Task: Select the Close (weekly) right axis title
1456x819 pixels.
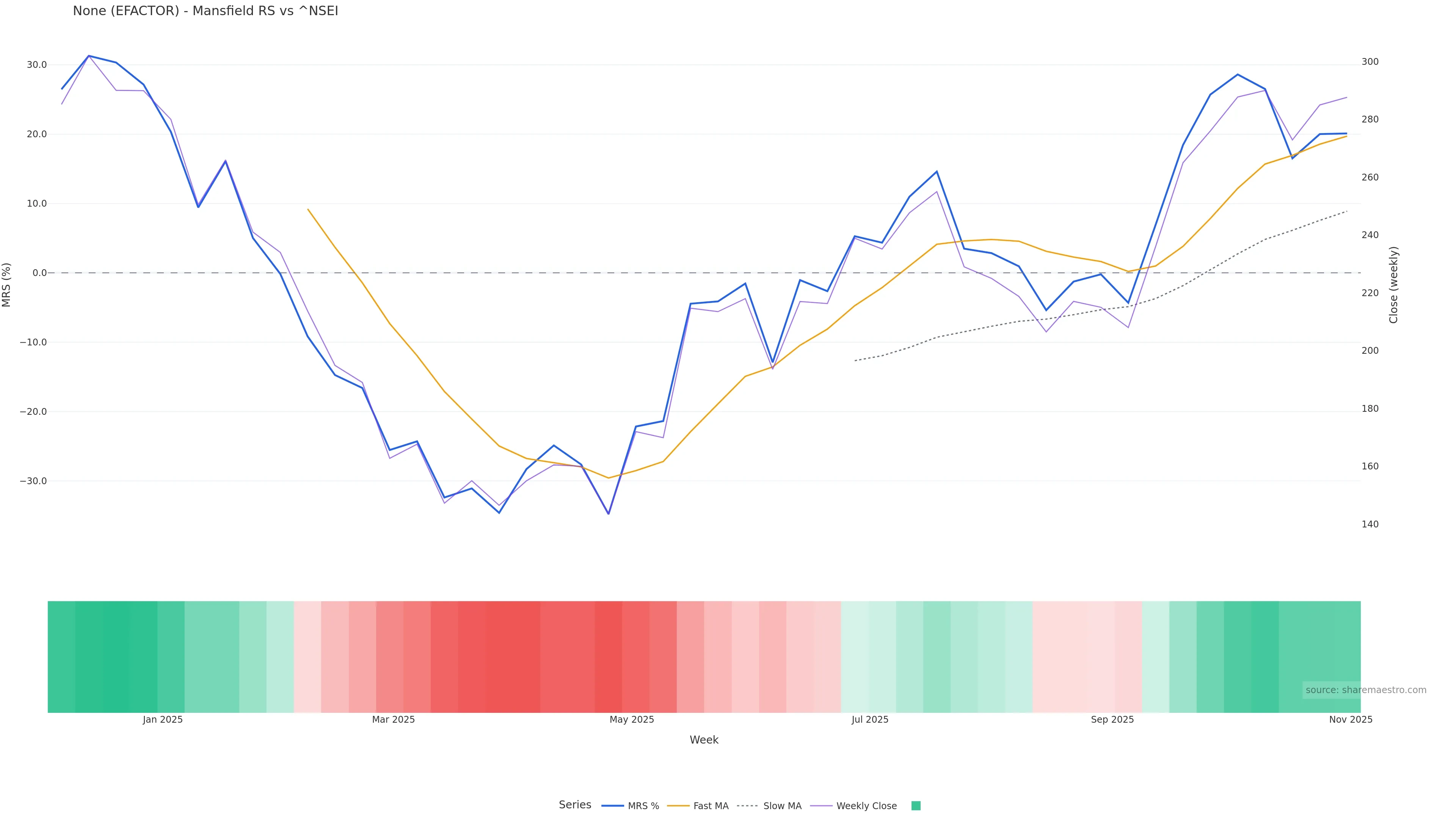Action: [1393, 285]
